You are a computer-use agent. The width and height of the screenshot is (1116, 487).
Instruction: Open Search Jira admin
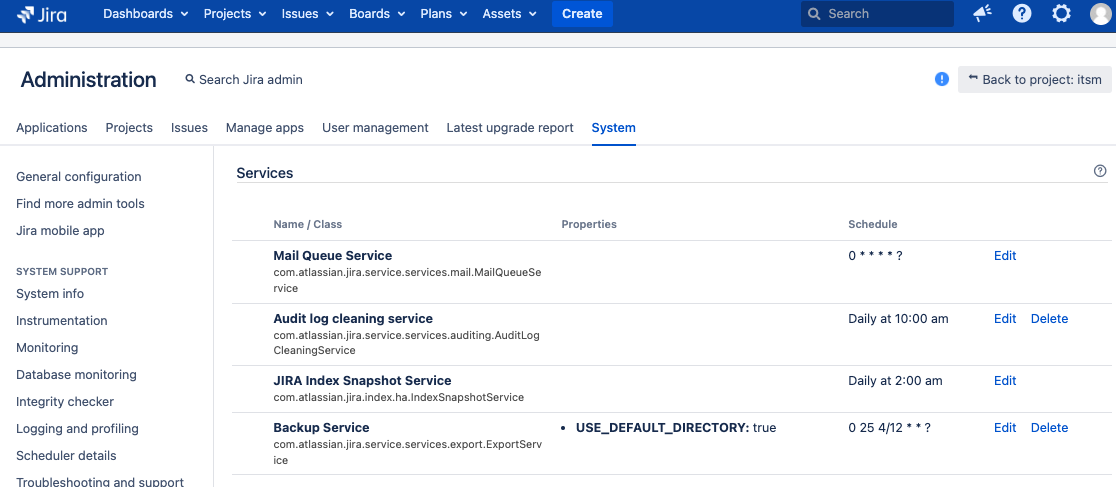click(x=244, y=80)
